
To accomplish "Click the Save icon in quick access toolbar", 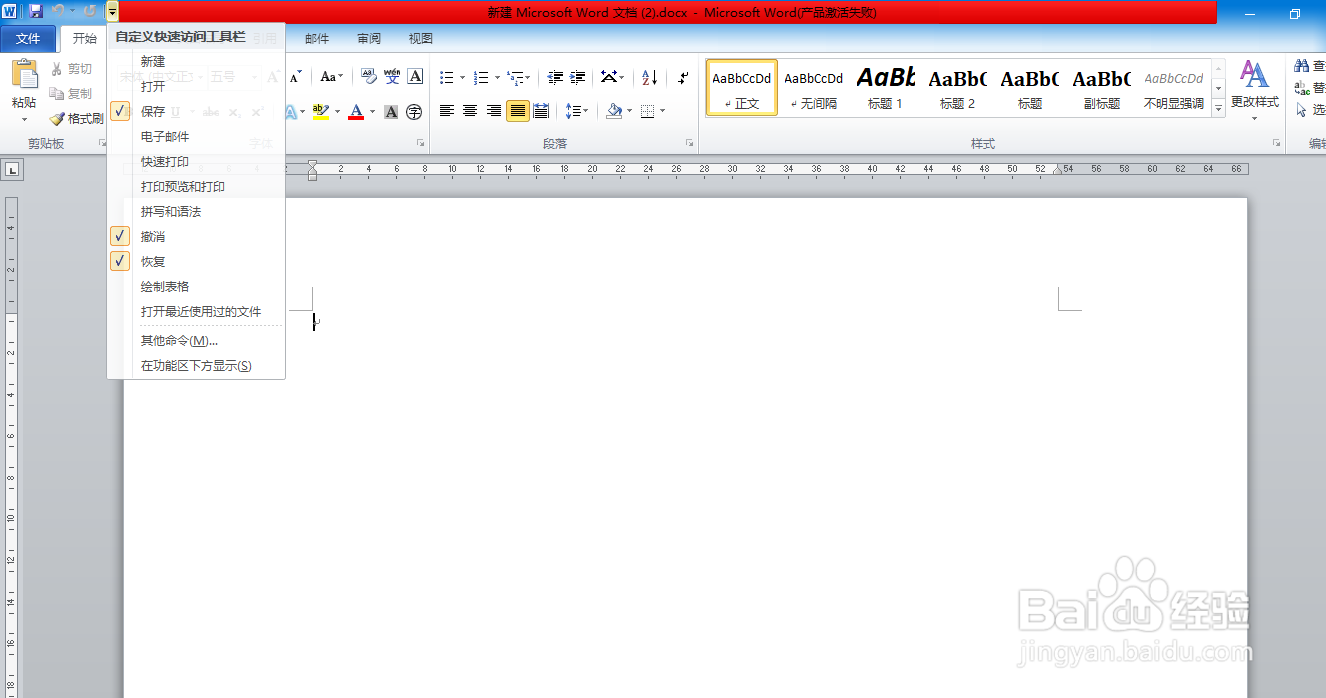I will click(x=36, y=11).
